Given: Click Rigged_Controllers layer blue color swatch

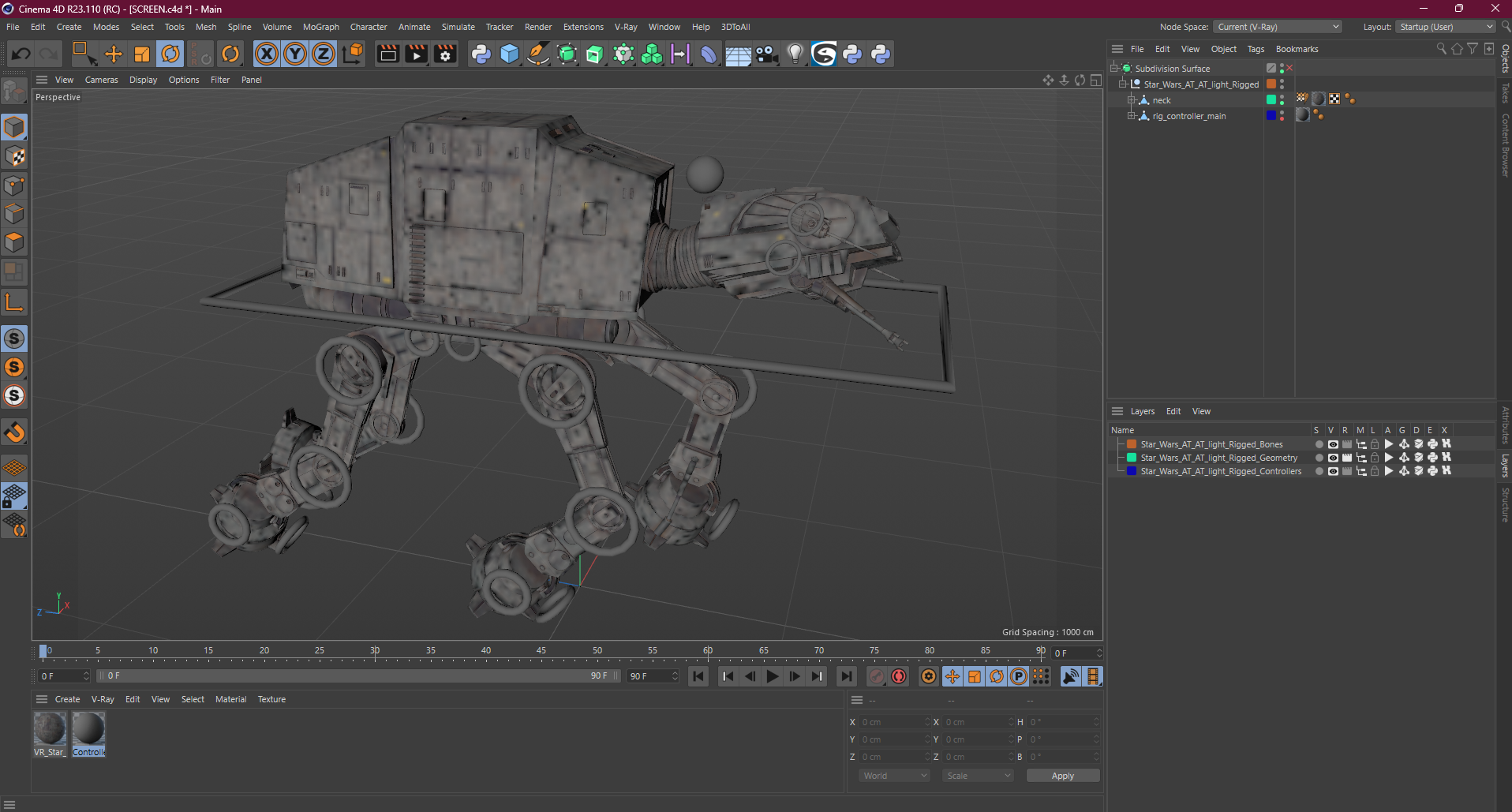Looking at the screenshot, I should click(1131, 471).
